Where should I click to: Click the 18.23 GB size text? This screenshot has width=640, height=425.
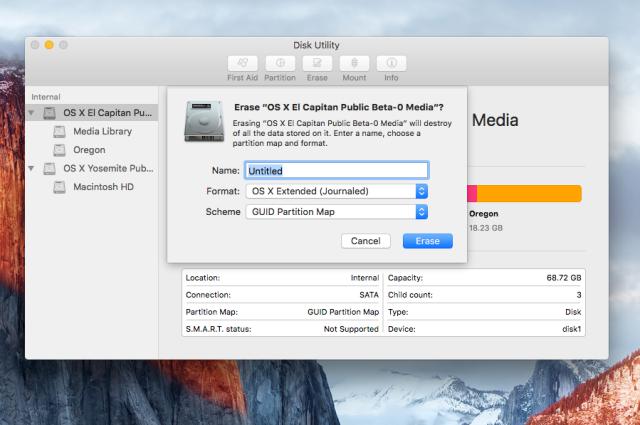tap(486, 228)
